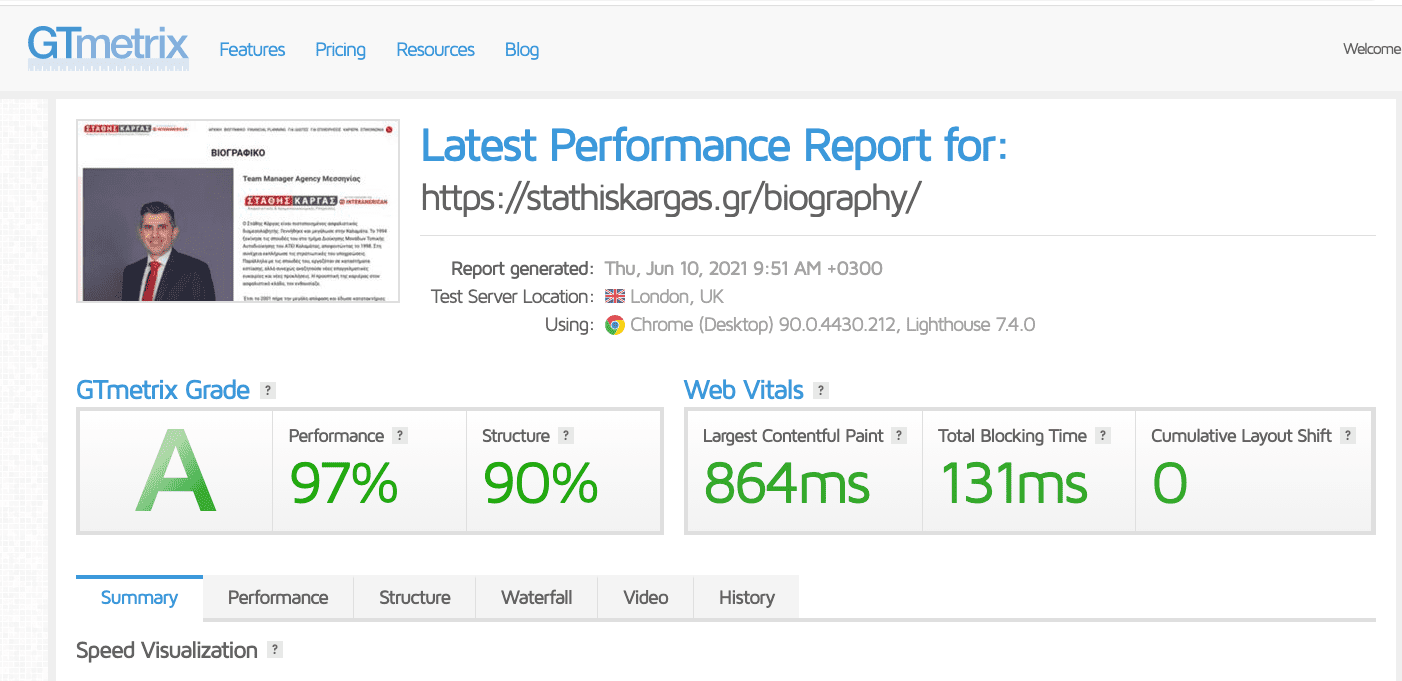Click the grade A letter

tap(176, 470)
